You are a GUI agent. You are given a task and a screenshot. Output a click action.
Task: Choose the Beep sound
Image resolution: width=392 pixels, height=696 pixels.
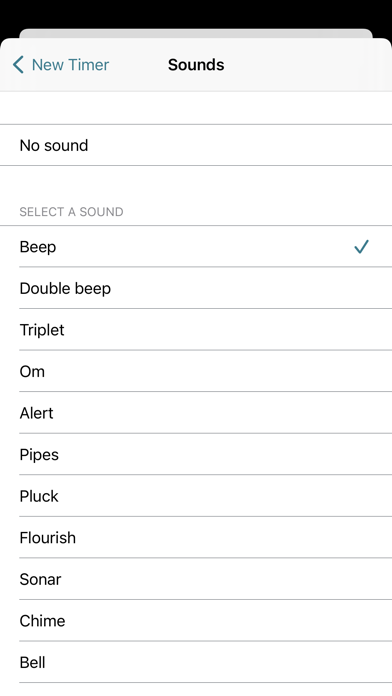196,246
